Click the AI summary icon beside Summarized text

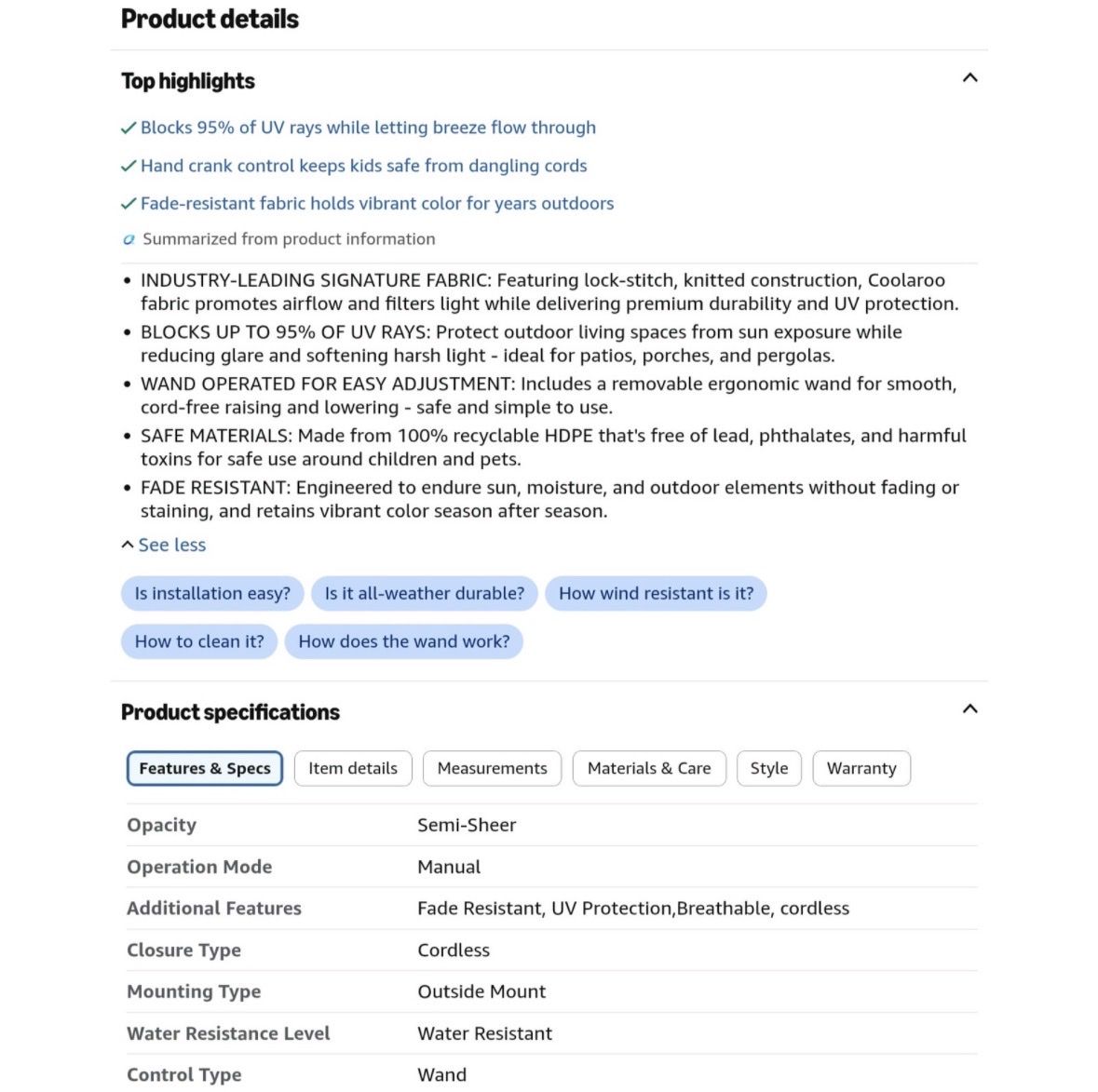129,239
